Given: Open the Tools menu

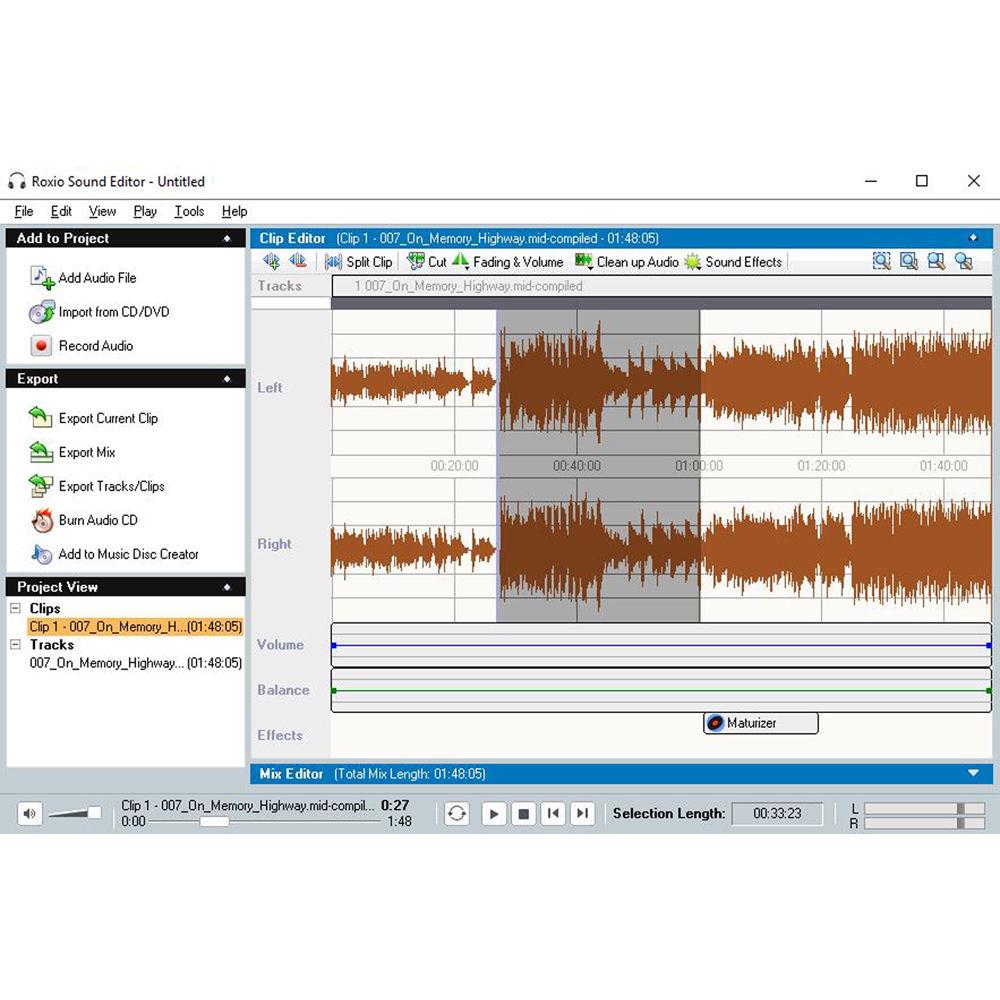Looking at the screenshot, I should coord(189,211).
